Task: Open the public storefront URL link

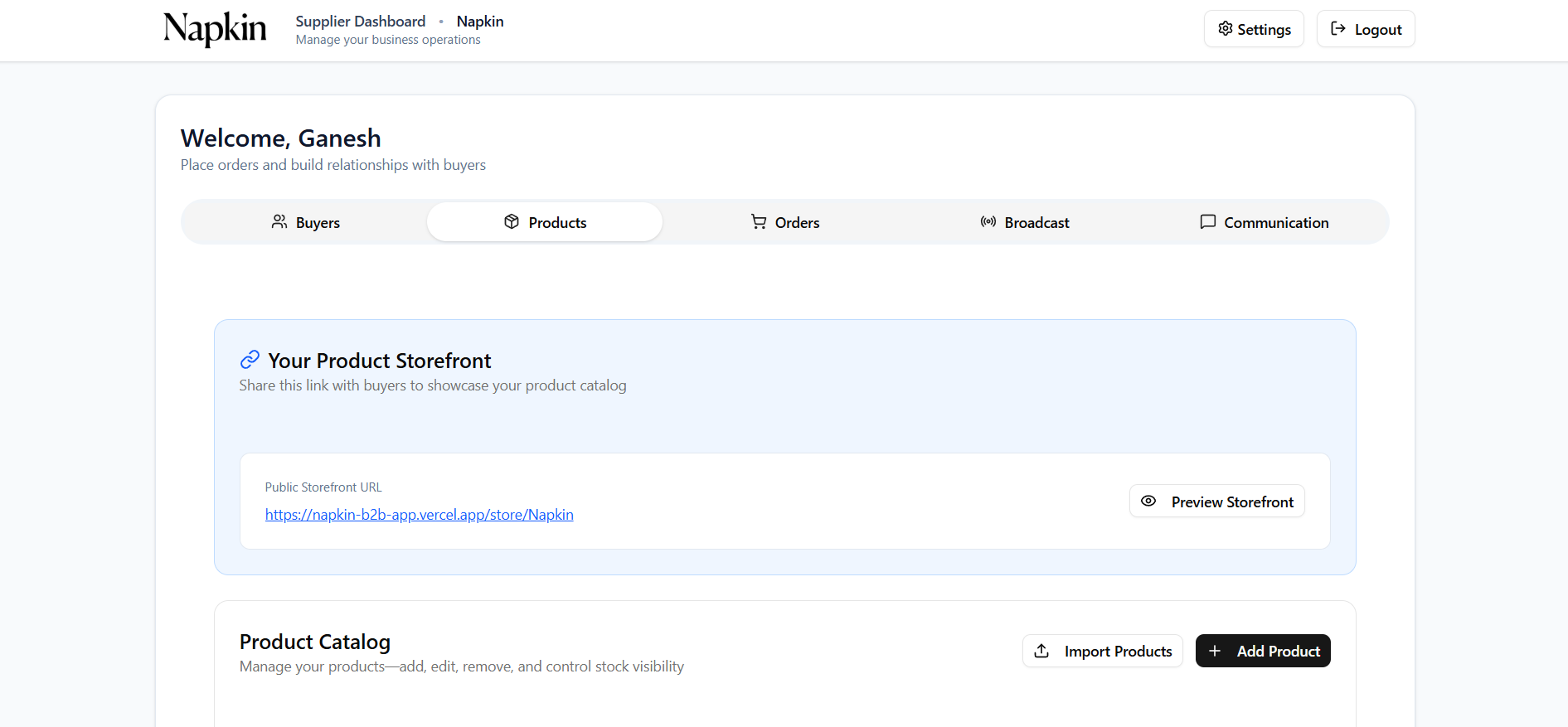Action: point(419,515)
